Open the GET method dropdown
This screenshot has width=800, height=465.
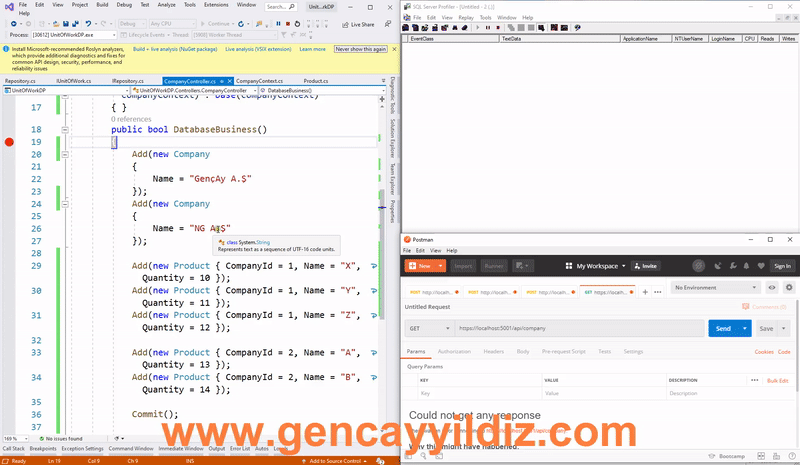point(428,328)
